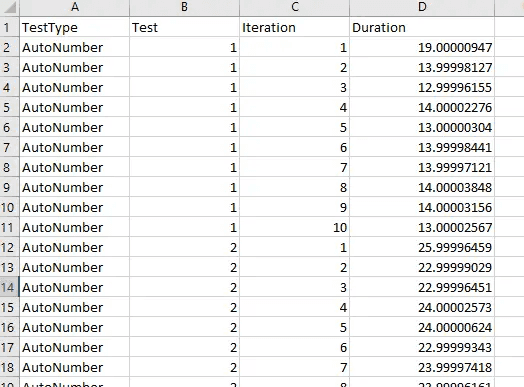The image size is (524, 387).
Task: Select cell with duration 25.9996459
Action: 422,247
